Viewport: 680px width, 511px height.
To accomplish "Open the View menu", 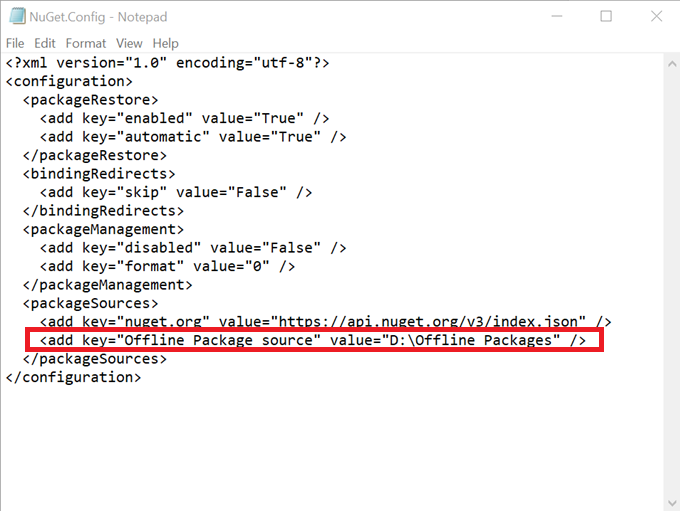I will tap(129, 43).
